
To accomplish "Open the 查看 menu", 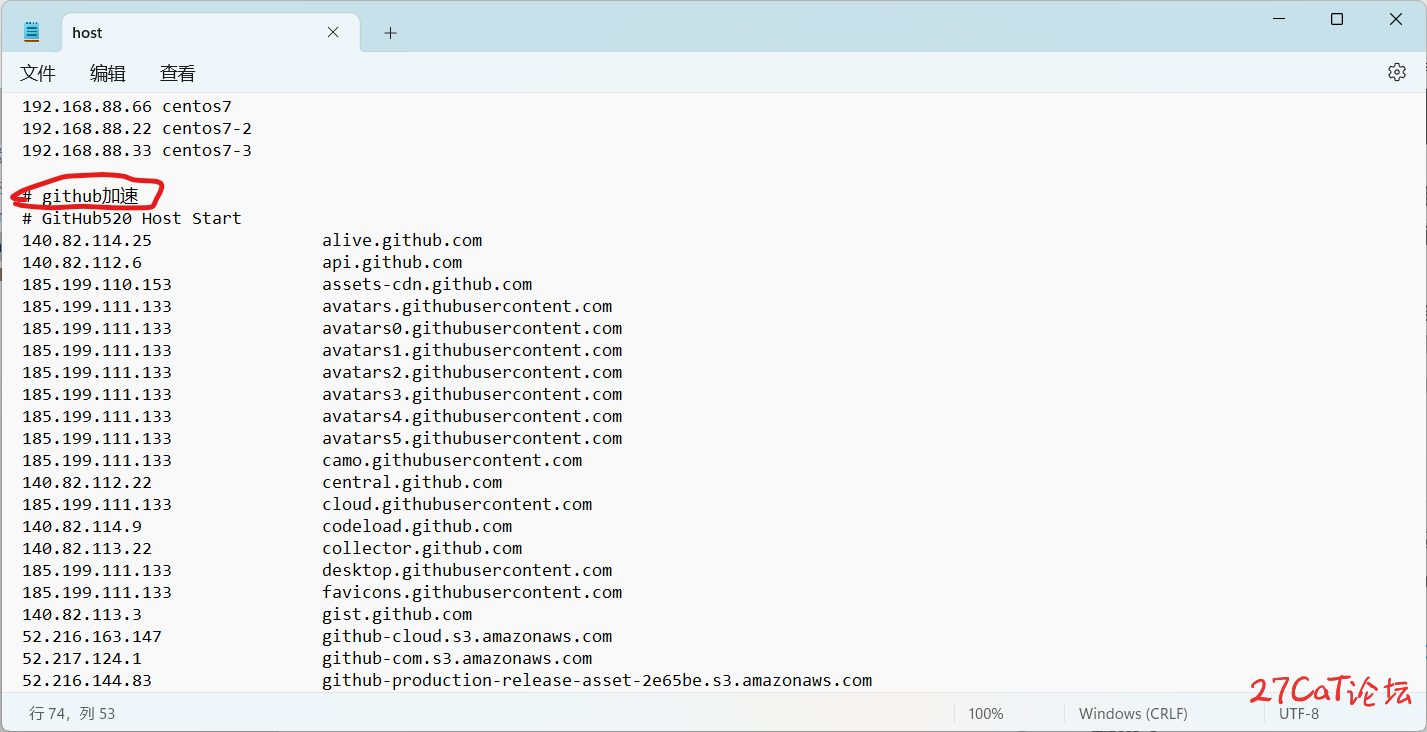I will click(177, 73).
